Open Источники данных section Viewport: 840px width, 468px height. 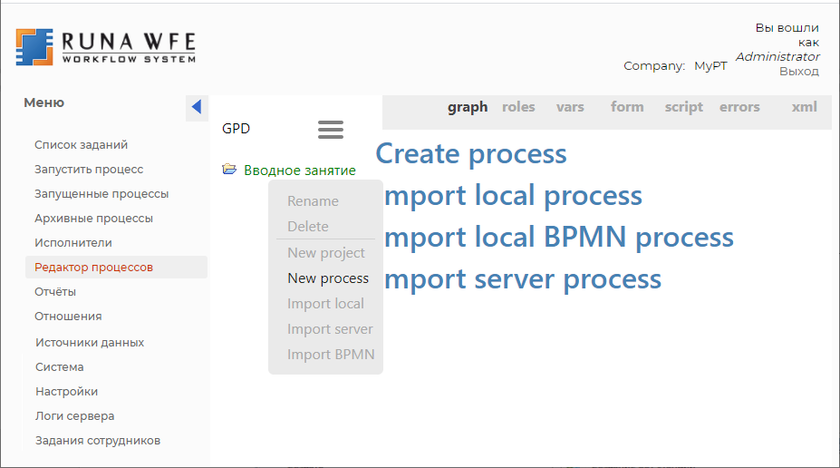89,342
